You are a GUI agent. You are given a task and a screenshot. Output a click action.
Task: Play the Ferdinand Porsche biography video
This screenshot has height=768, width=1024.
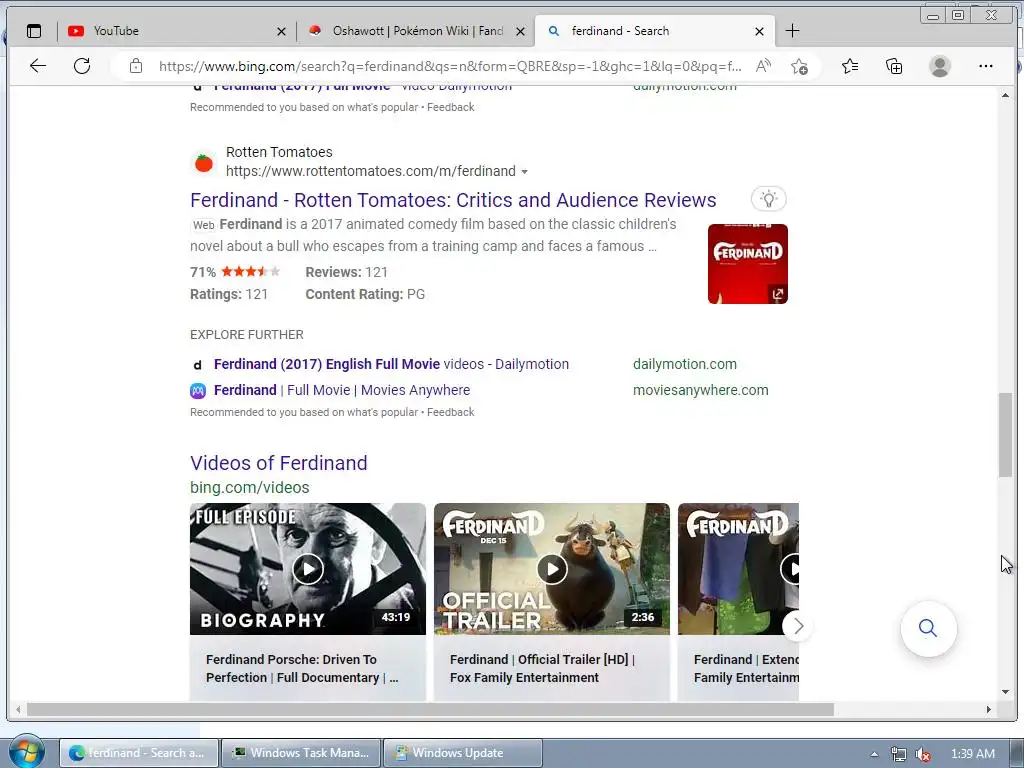[308, 569]
